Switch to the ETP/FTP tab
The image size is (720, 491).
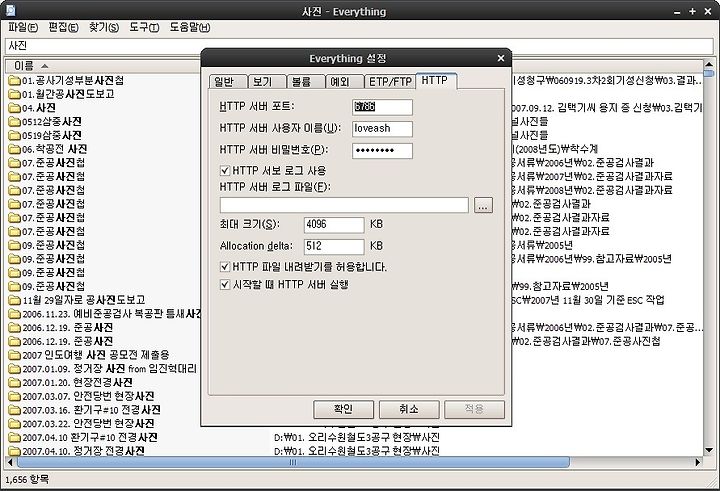390,82
